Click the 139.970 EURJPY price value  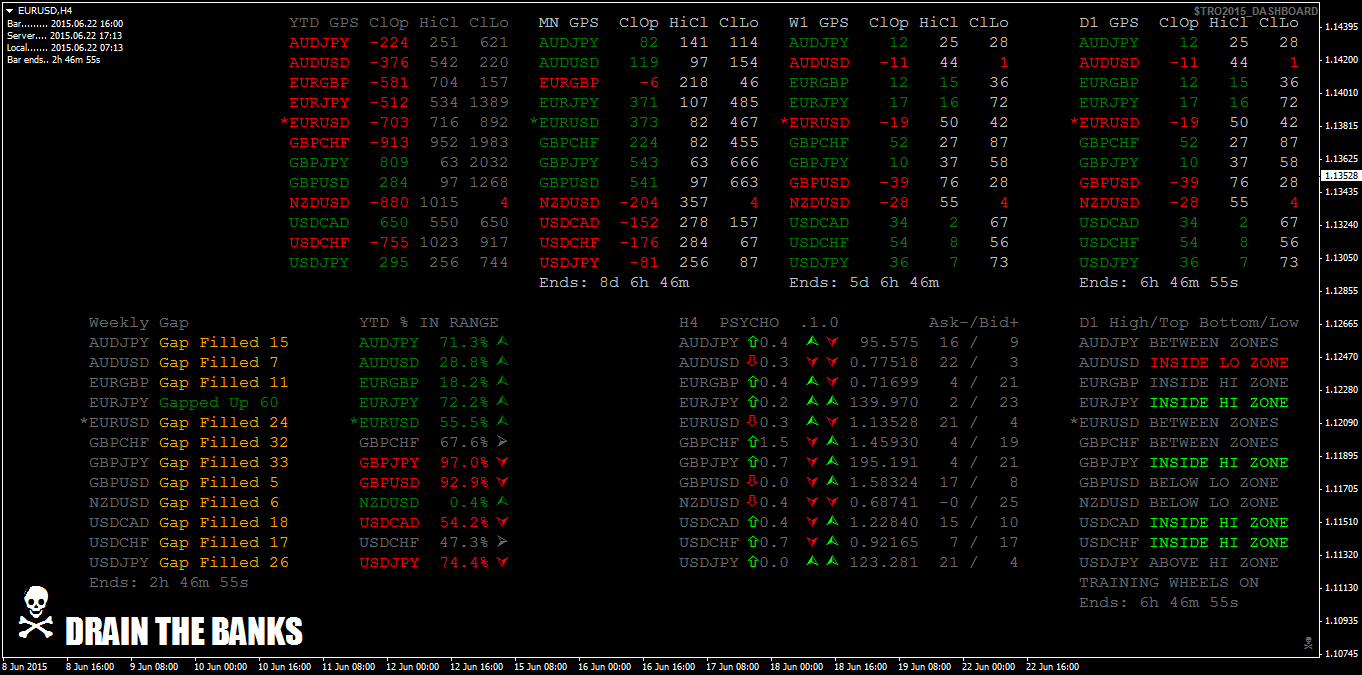[x=884, y=402]
